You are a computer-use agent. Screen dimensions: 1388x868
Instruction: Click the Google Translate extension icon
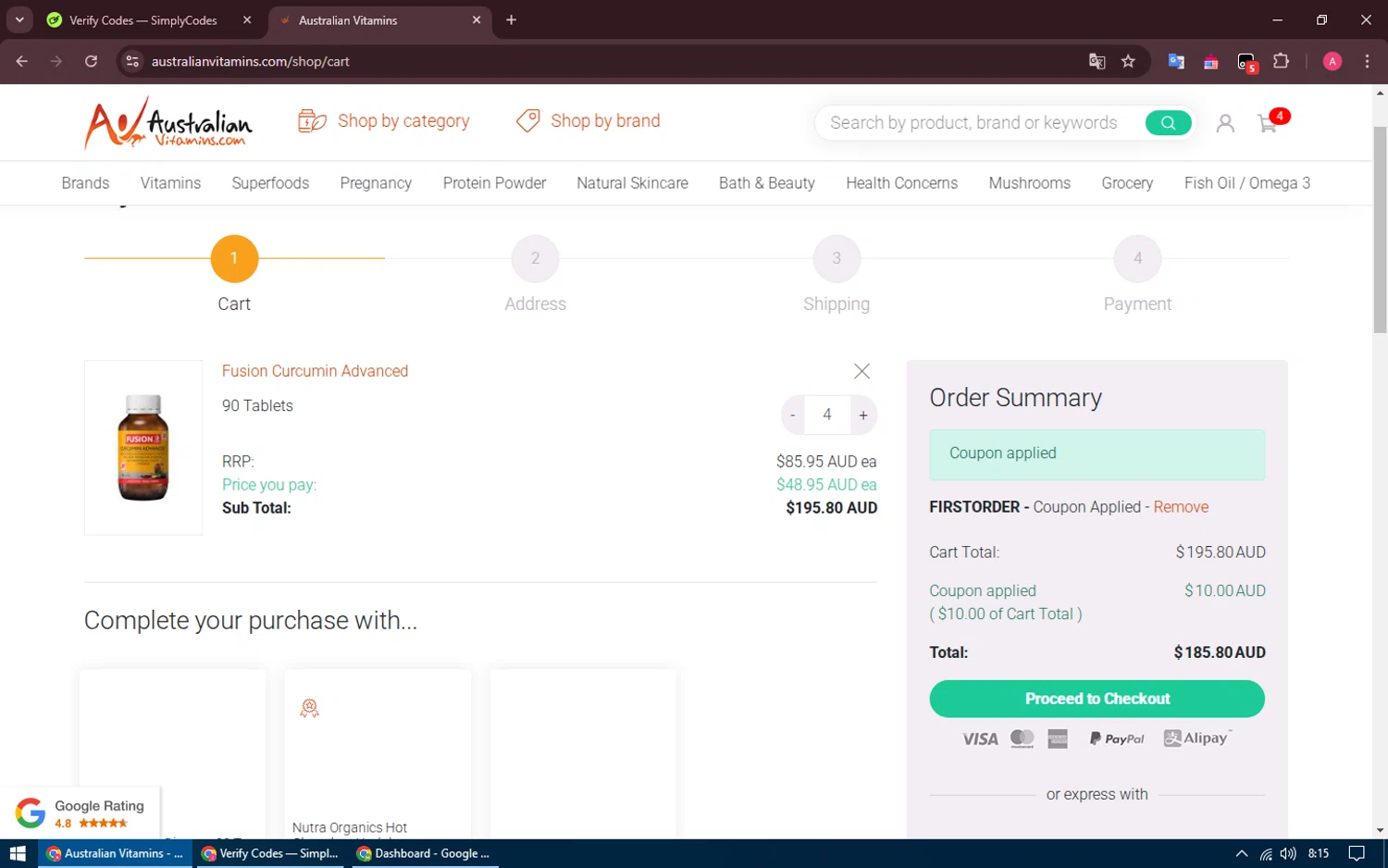(1176, 61)
